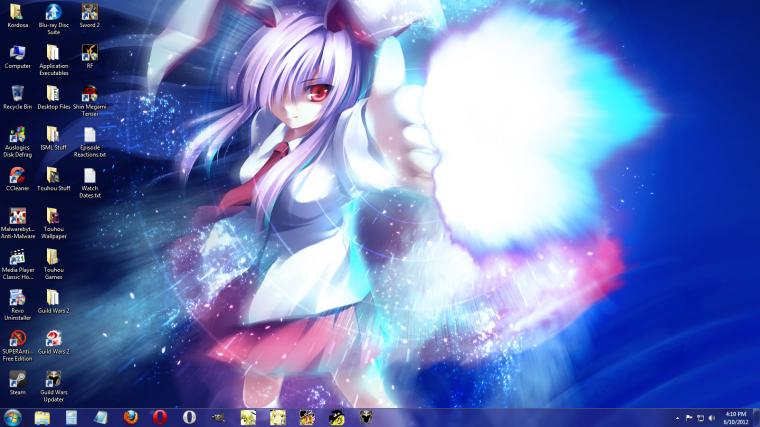
Task: Open the Recycle Bin
Action: 17,97
